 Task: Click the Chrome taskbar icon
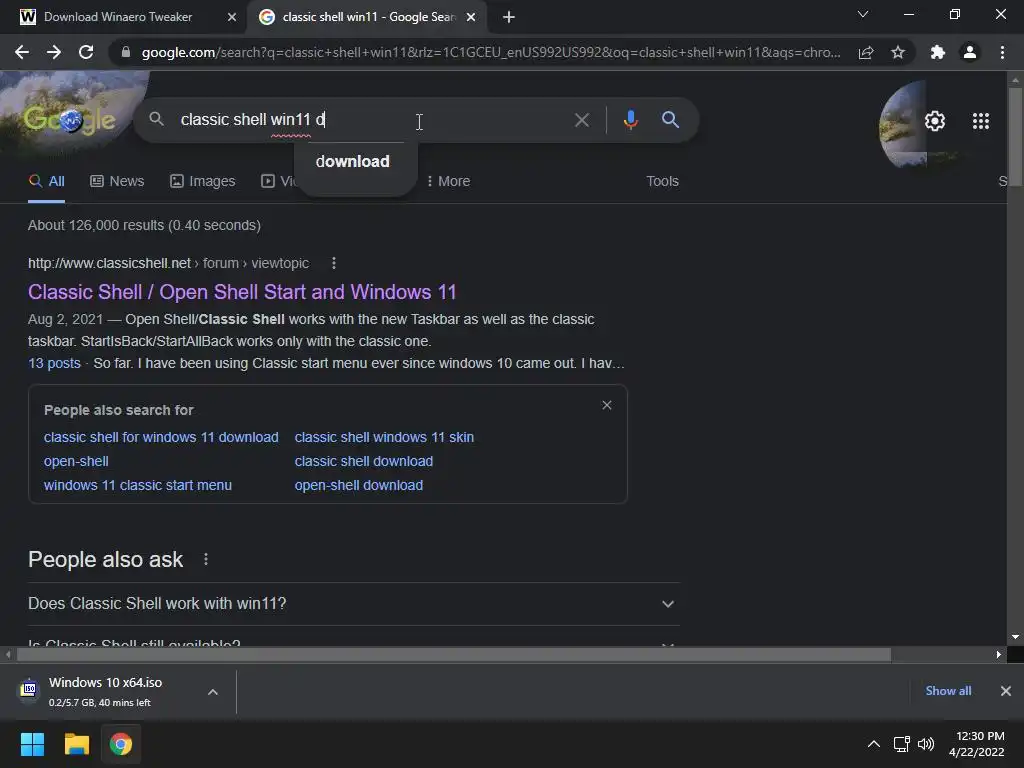[121, 744]
